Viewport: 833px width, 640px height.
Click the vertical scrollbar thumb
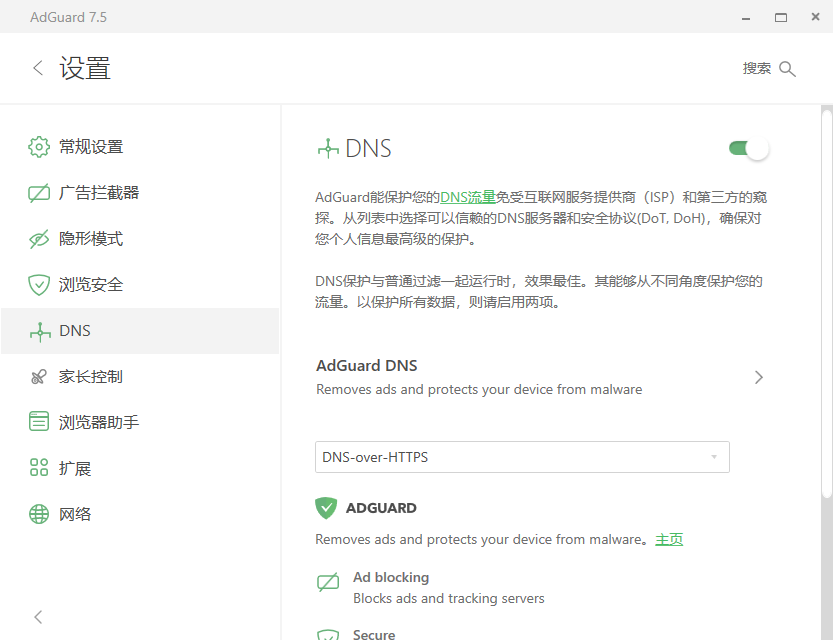(x=827, y=303)
